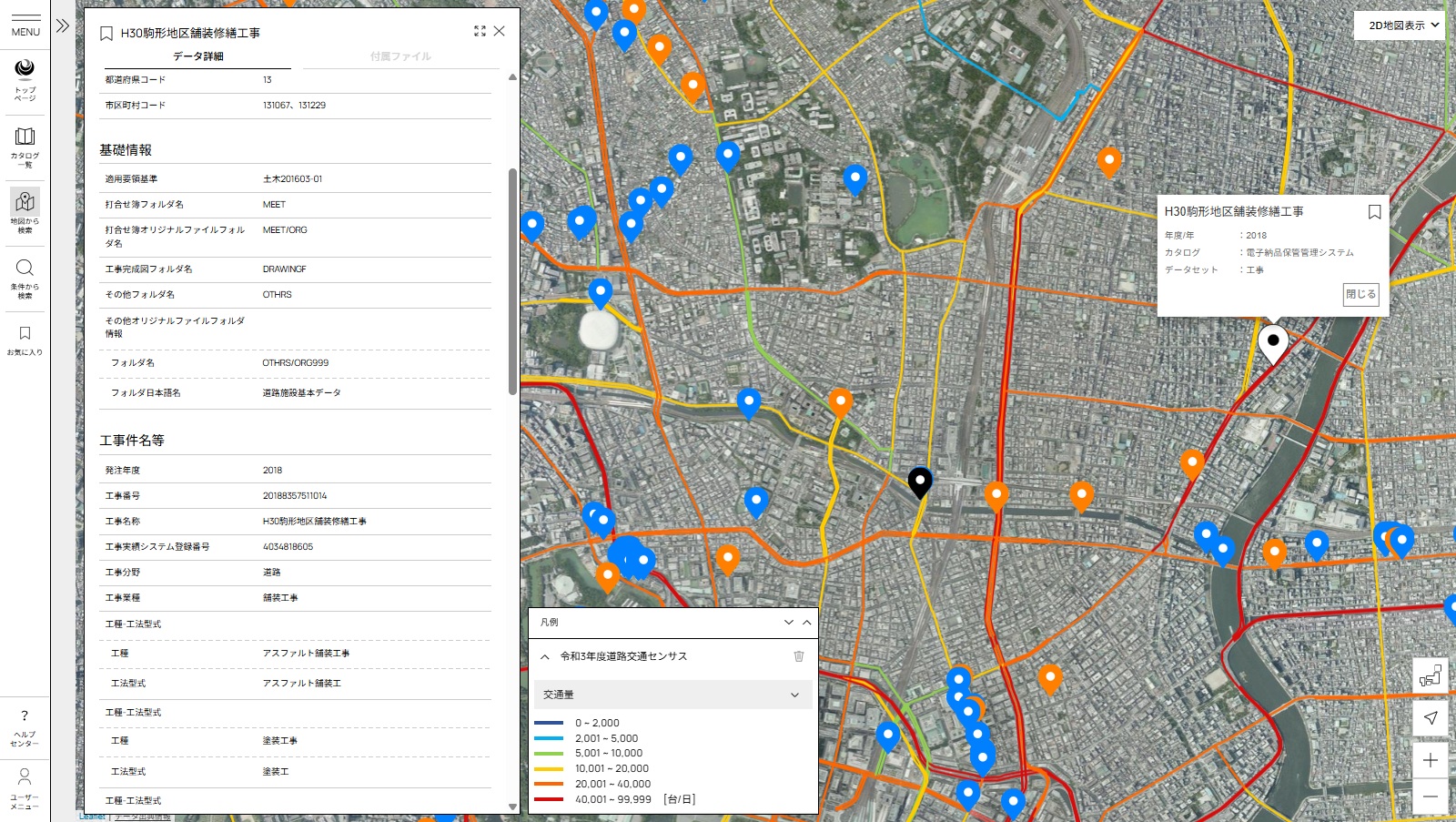This screenshot has width=1456, height=822.
Task: Collapse the side panel with double chevron
Action: [63, 25]
